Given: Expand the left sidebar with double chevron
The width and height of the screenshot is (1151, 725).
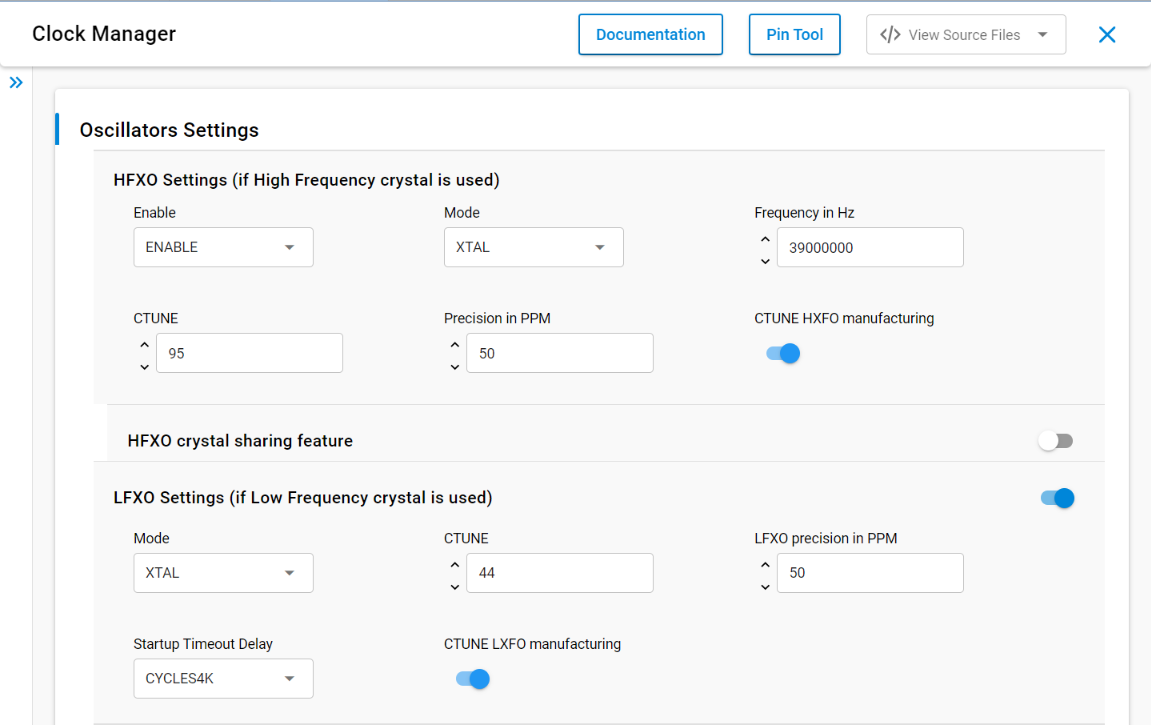Looking at the screenshot, I should pos(16,83).
